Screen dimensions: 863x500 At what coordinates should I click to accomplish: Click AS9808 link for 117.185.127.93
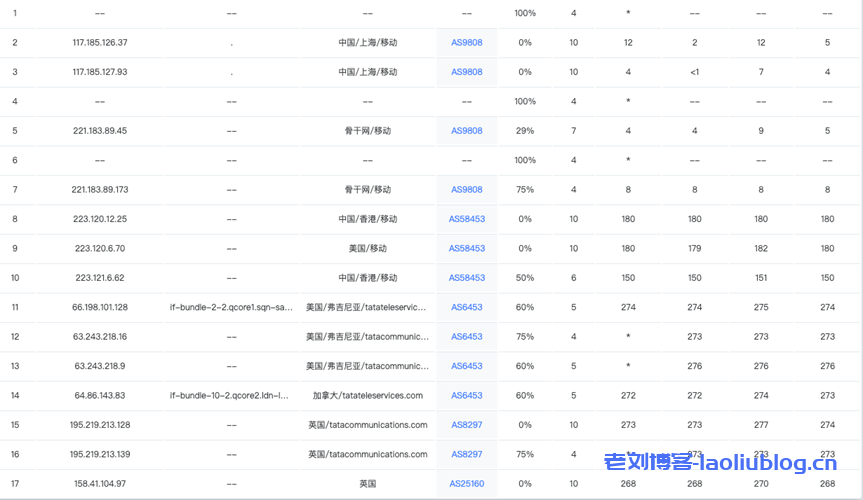click(x=466, y=72)
